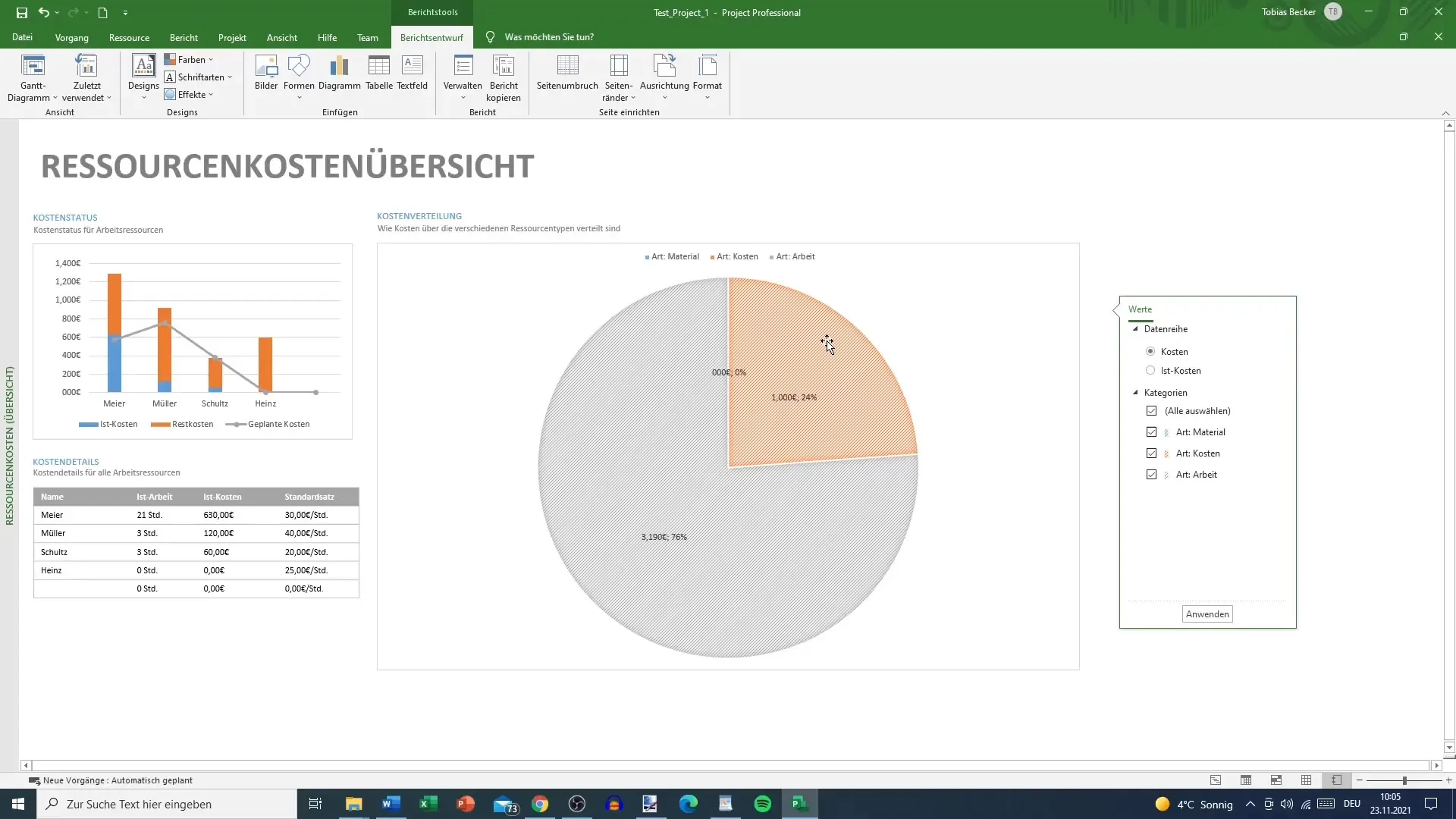Image resolution: width=1456 pixels, height=819 pixels.
Task: Insert Bilder into the report
Action: (x=266, y=73)
